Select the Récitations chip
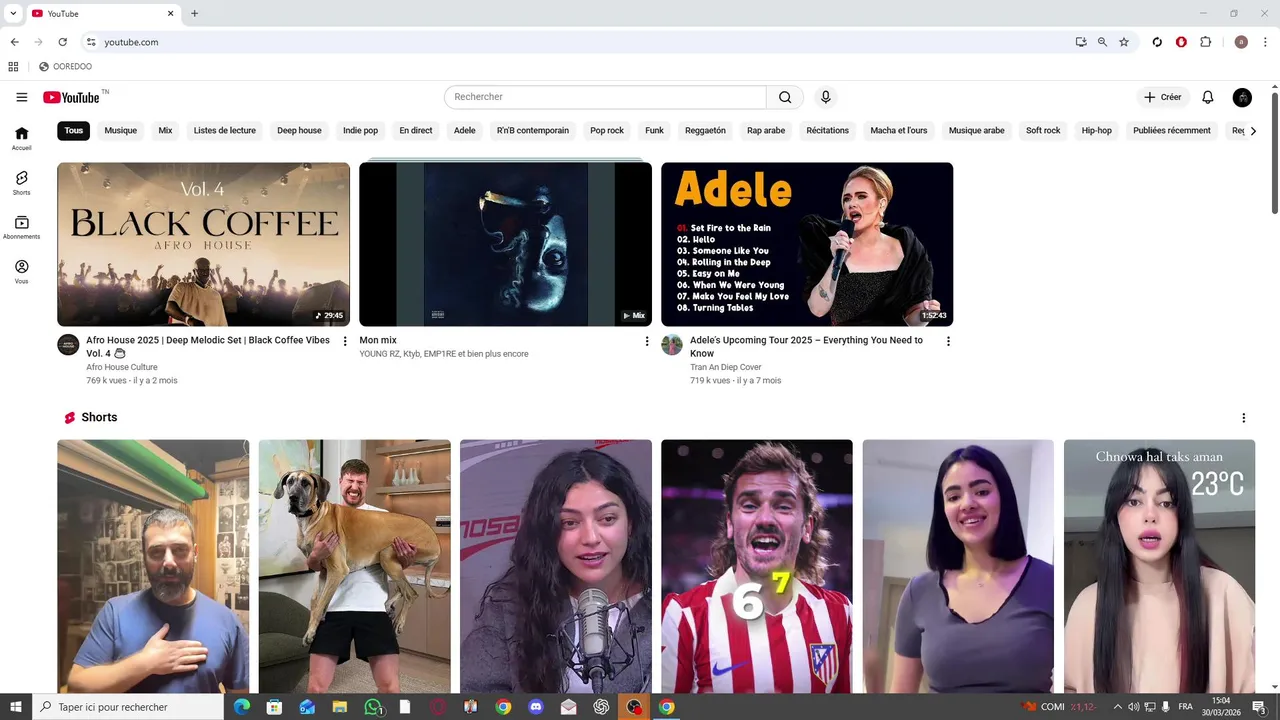The height and width of the screenshot is (720, 1280). (828, 130)
